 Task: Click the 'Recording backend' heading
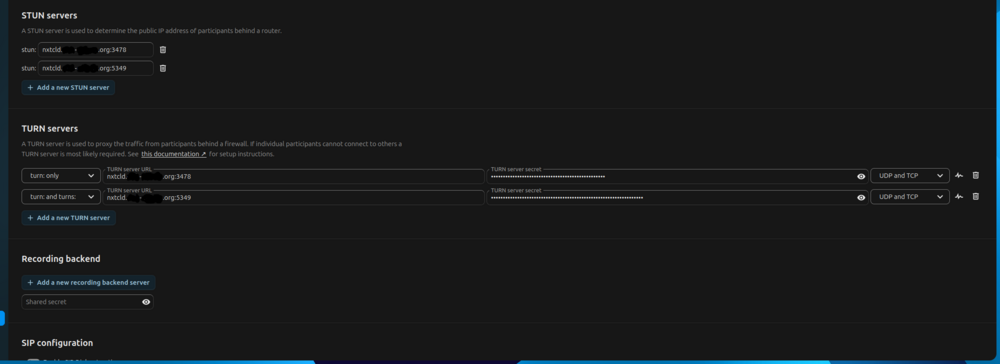pos(61,259)
